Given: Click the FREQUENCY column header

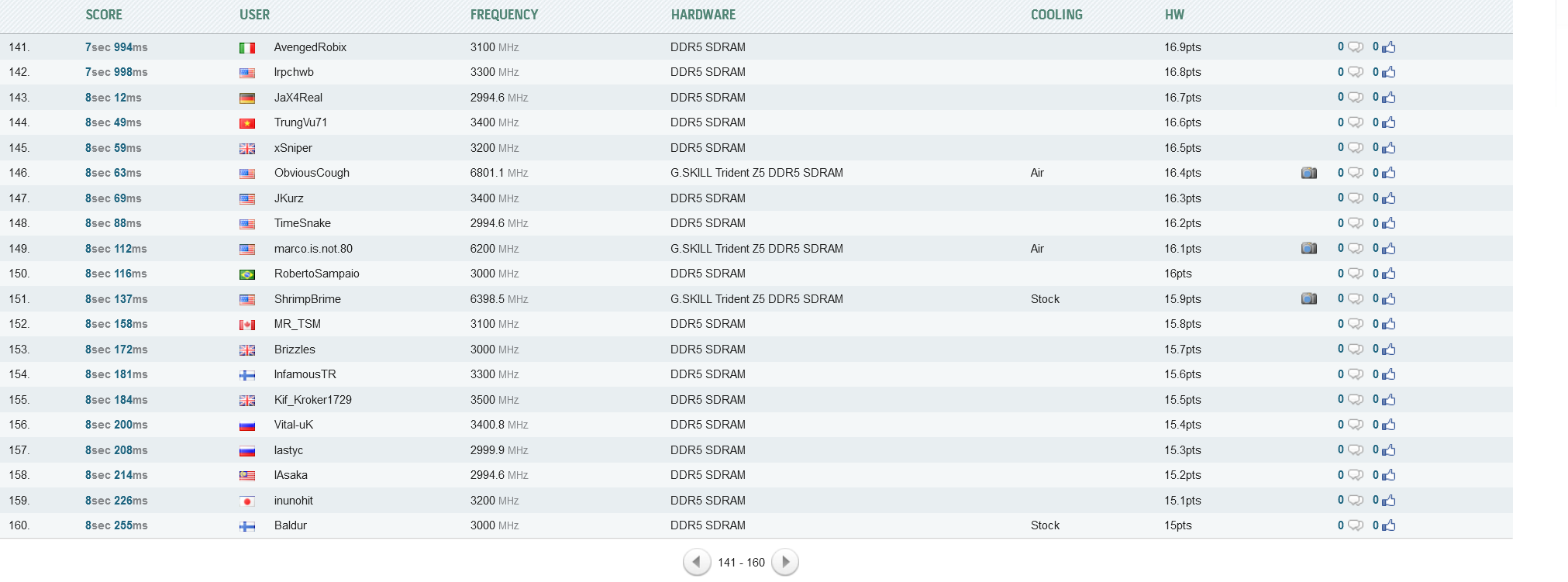Looking at the screenshot, I should coord(504,15).
